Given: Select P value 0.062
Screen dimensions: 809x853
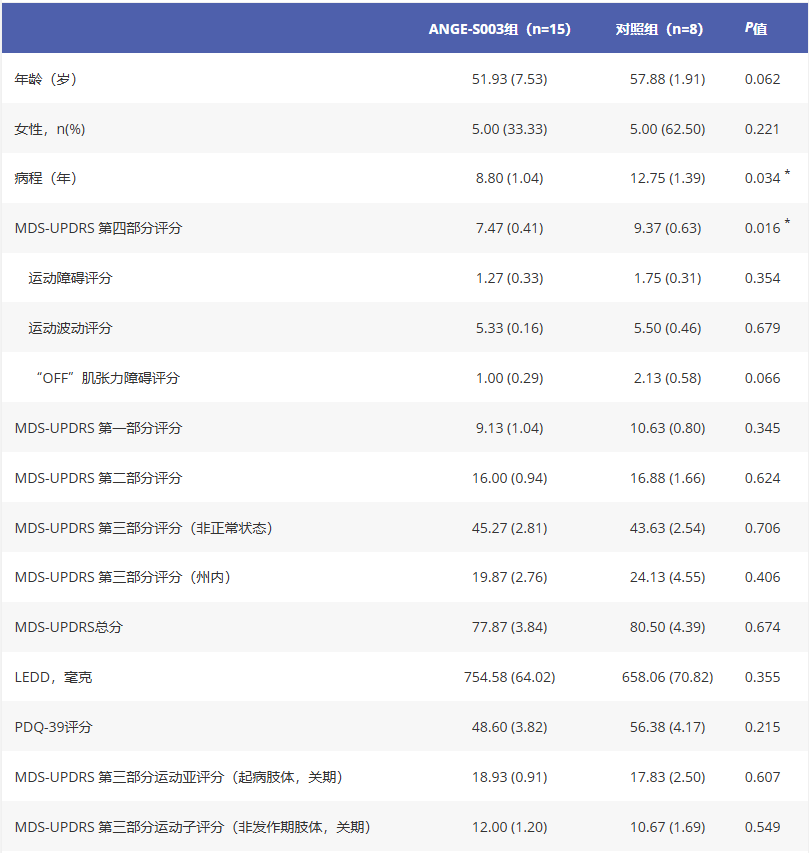Looking at the screenshot, I should [x=762, y=79].
